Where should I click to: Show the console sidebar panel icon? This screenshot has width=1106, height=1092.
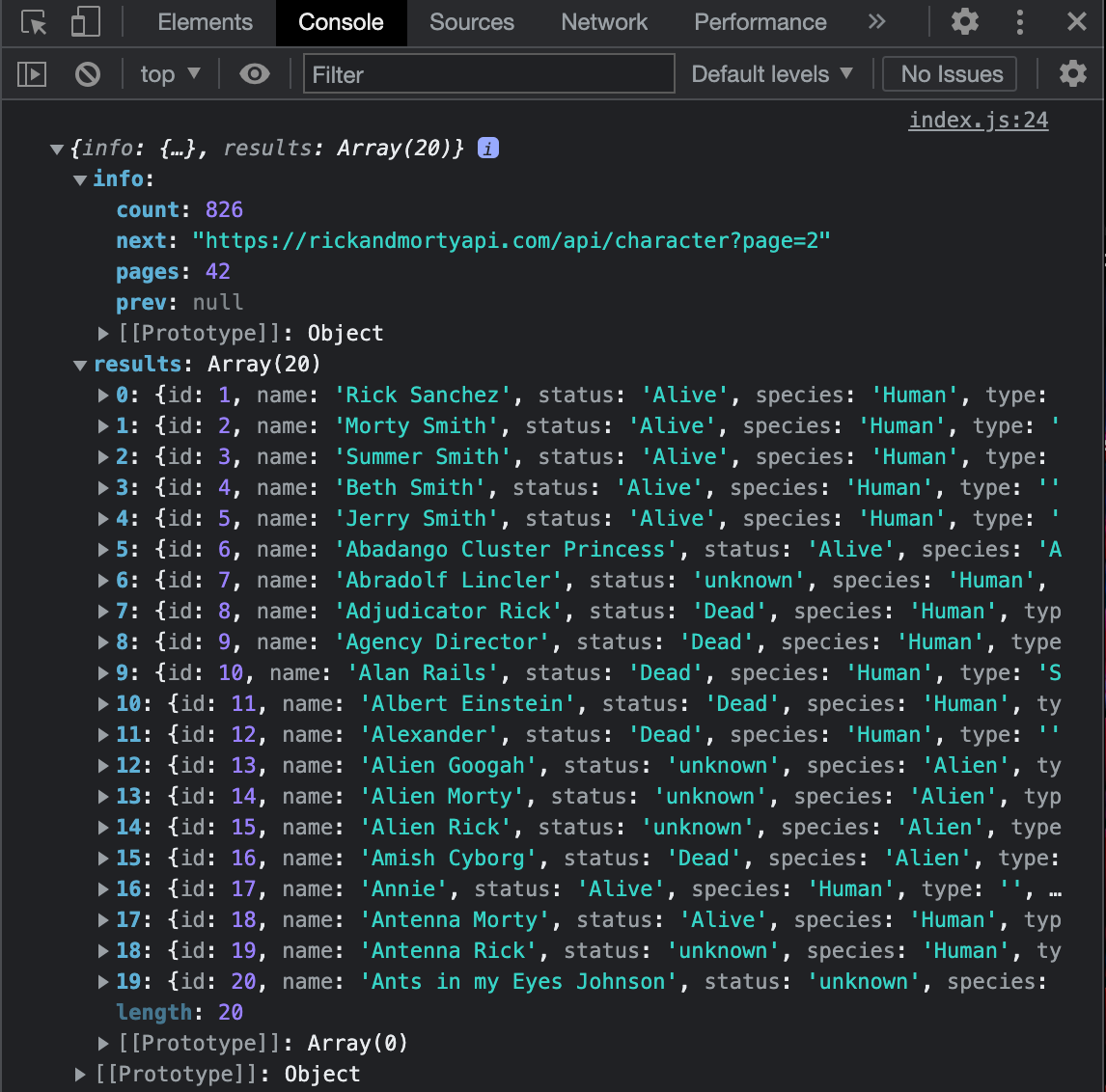click(x=32, y=74)
